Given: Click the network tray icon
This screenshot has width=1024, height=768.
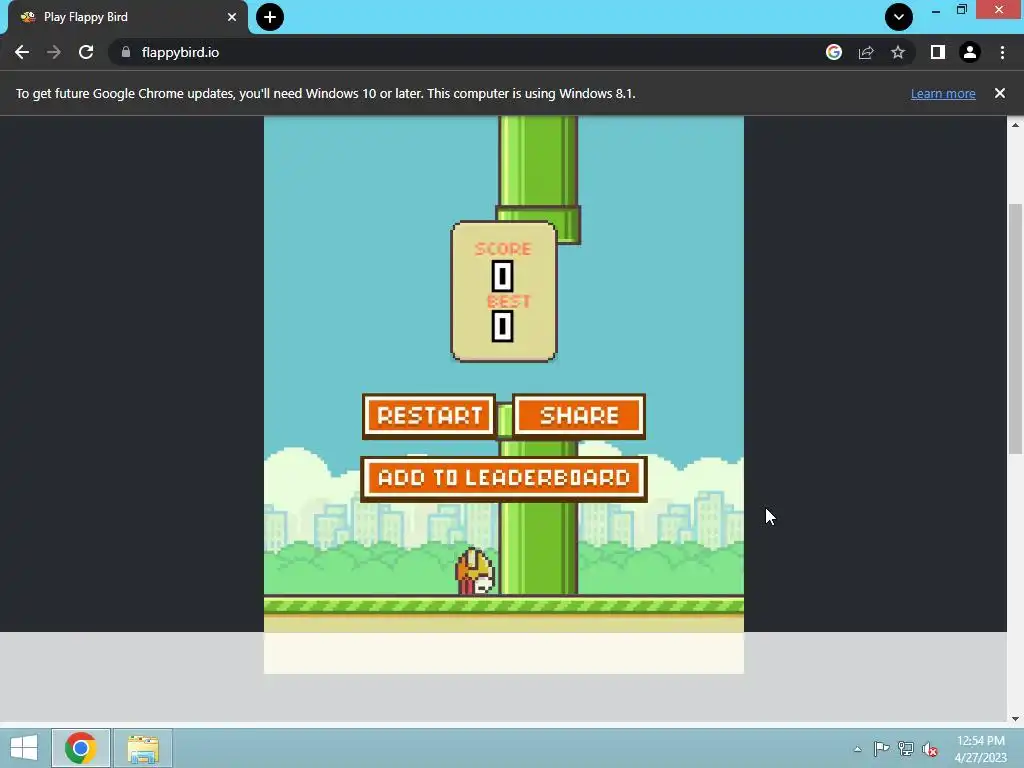Looking at the screenshot, I should 906,749.
